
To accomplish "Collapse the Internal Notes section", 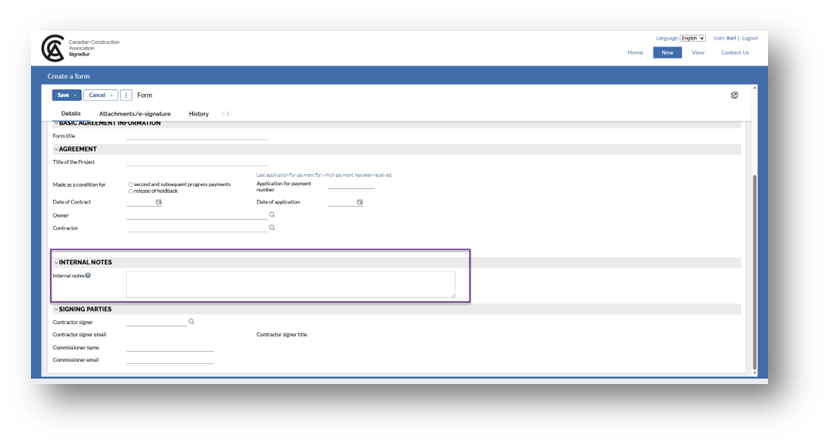I will pyautogui.click(x=55, y=262).
